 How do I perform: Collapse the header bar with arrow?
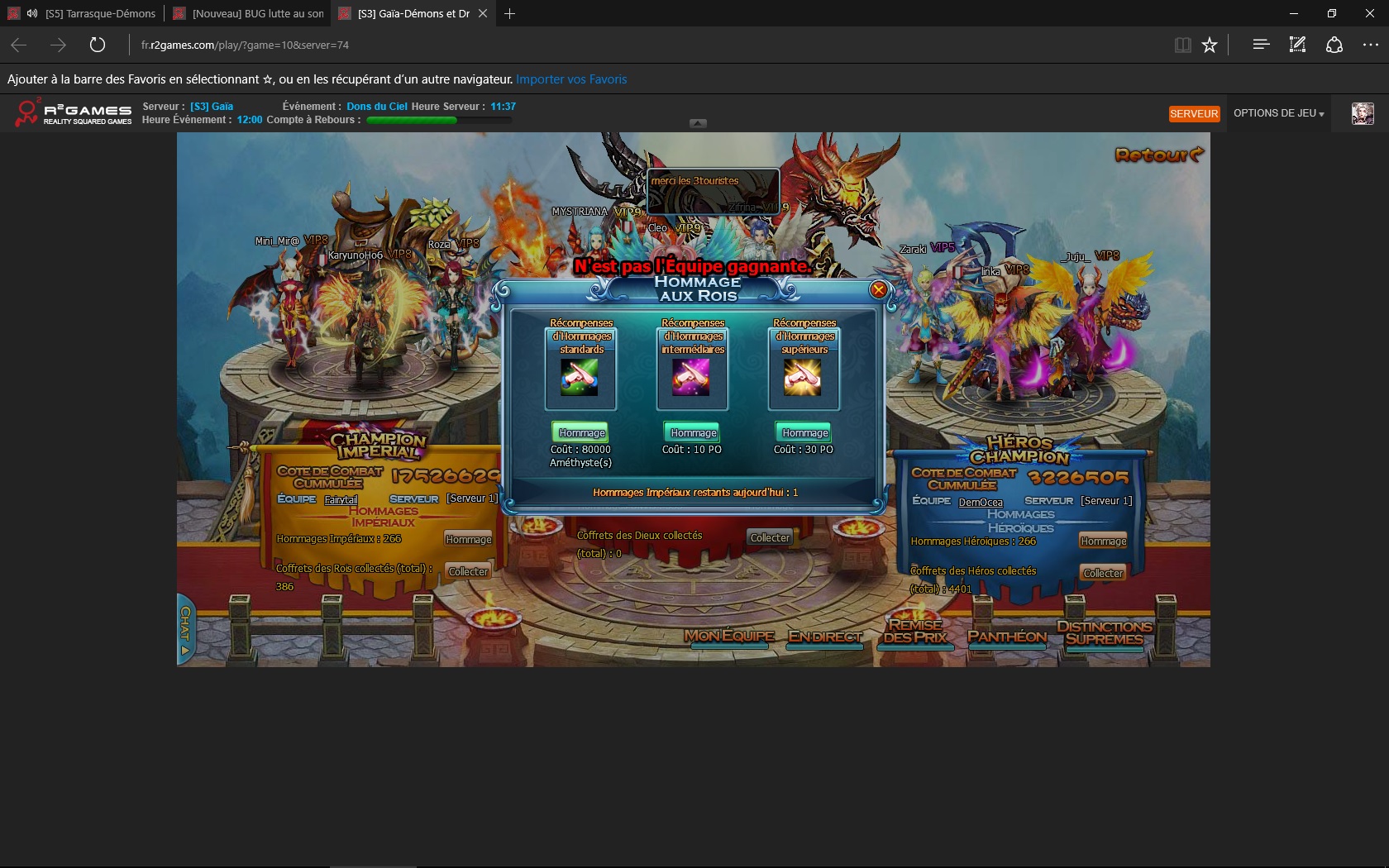coord(698,123)
